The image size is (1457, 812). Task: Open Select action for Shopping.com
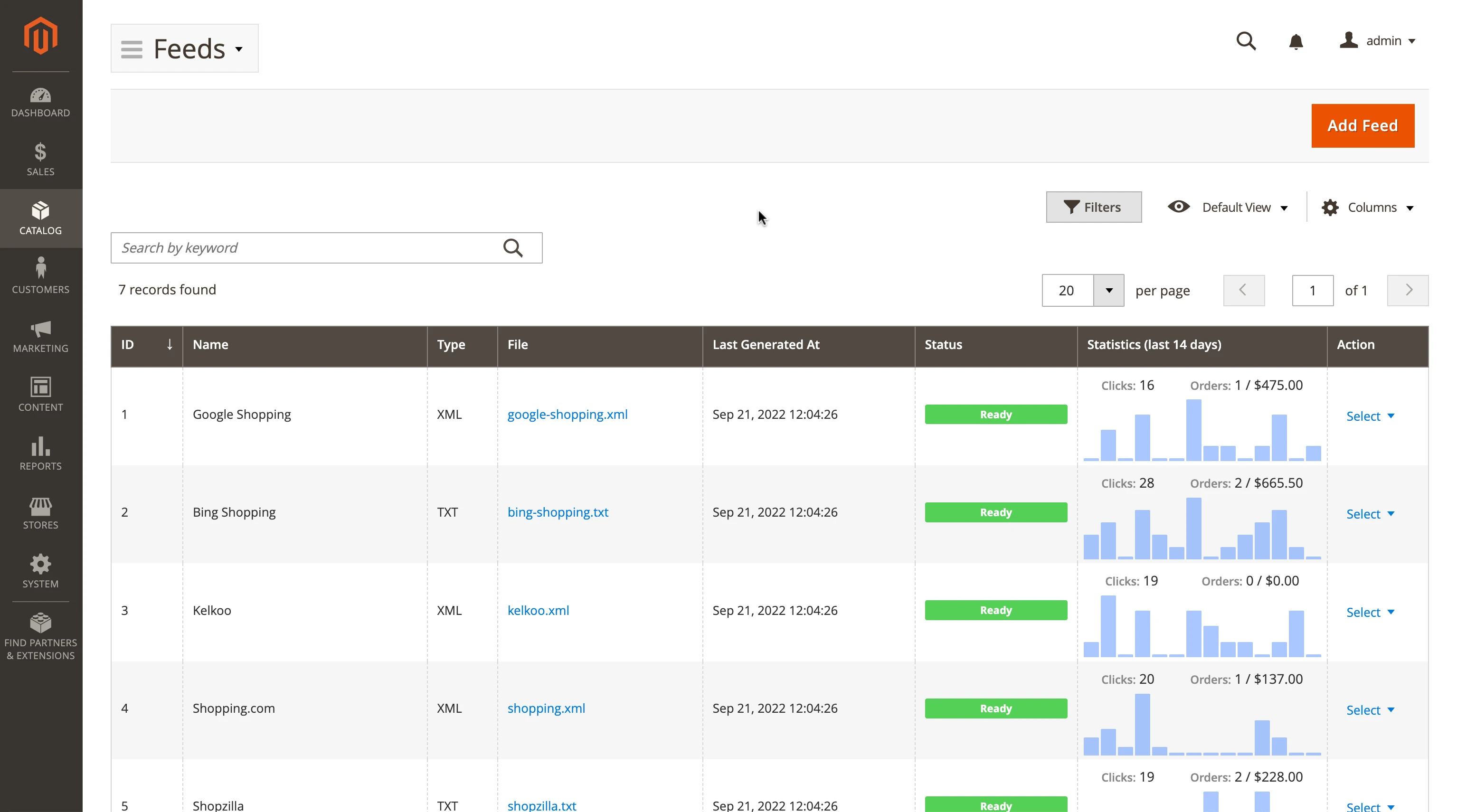(1370, 710)
